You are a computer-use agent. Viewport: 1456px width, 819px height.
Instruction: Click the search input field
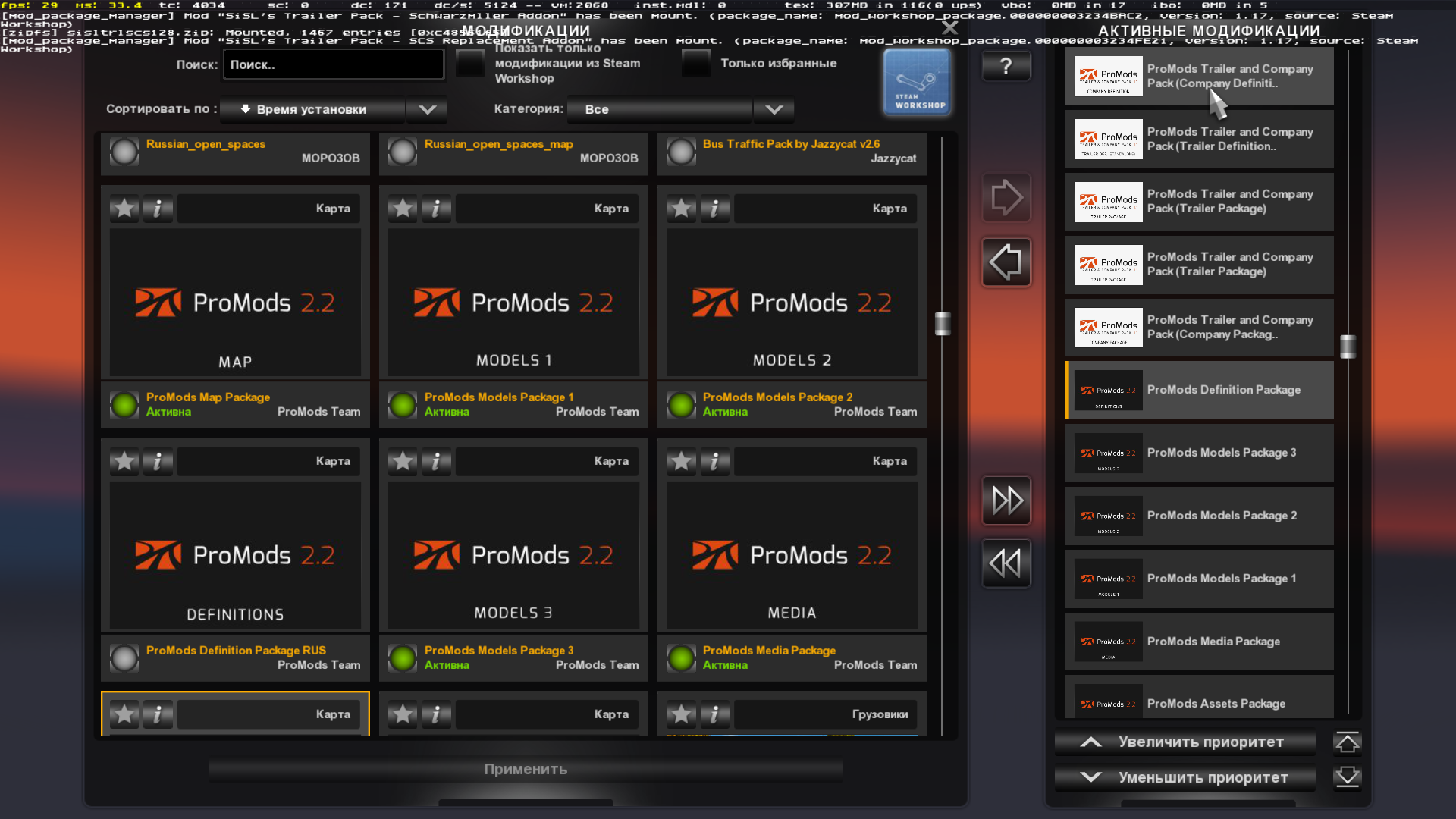(x=333, y=65)
